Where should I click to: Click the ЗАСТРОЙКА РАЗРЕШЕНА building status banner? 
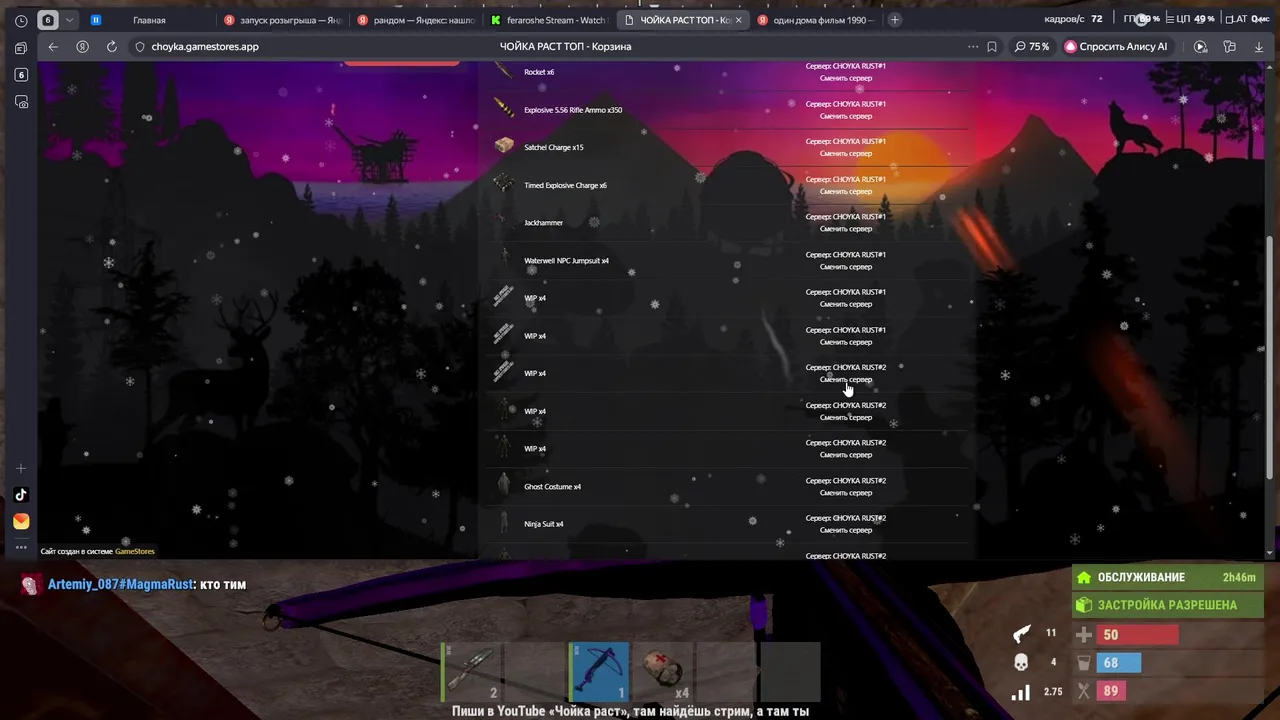point(1169,605)
